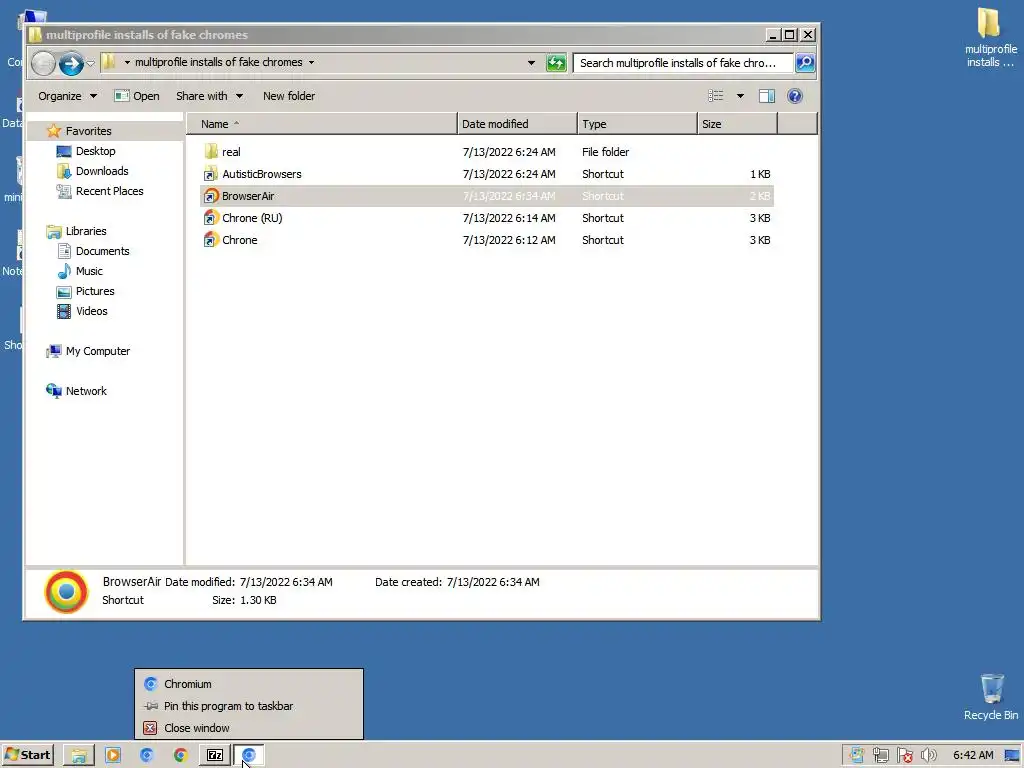Click File folder type of real row

click(x=605, y=152)
